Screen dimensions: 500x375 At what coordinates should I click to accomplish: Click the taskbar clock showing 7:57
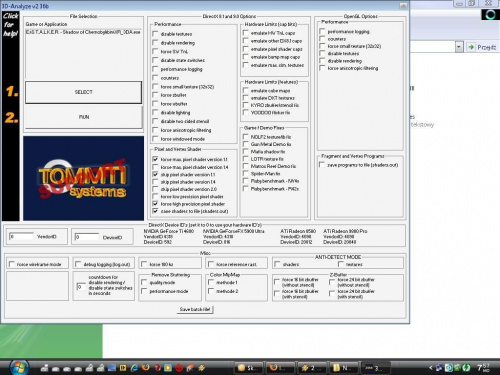[x=483, y=368]
